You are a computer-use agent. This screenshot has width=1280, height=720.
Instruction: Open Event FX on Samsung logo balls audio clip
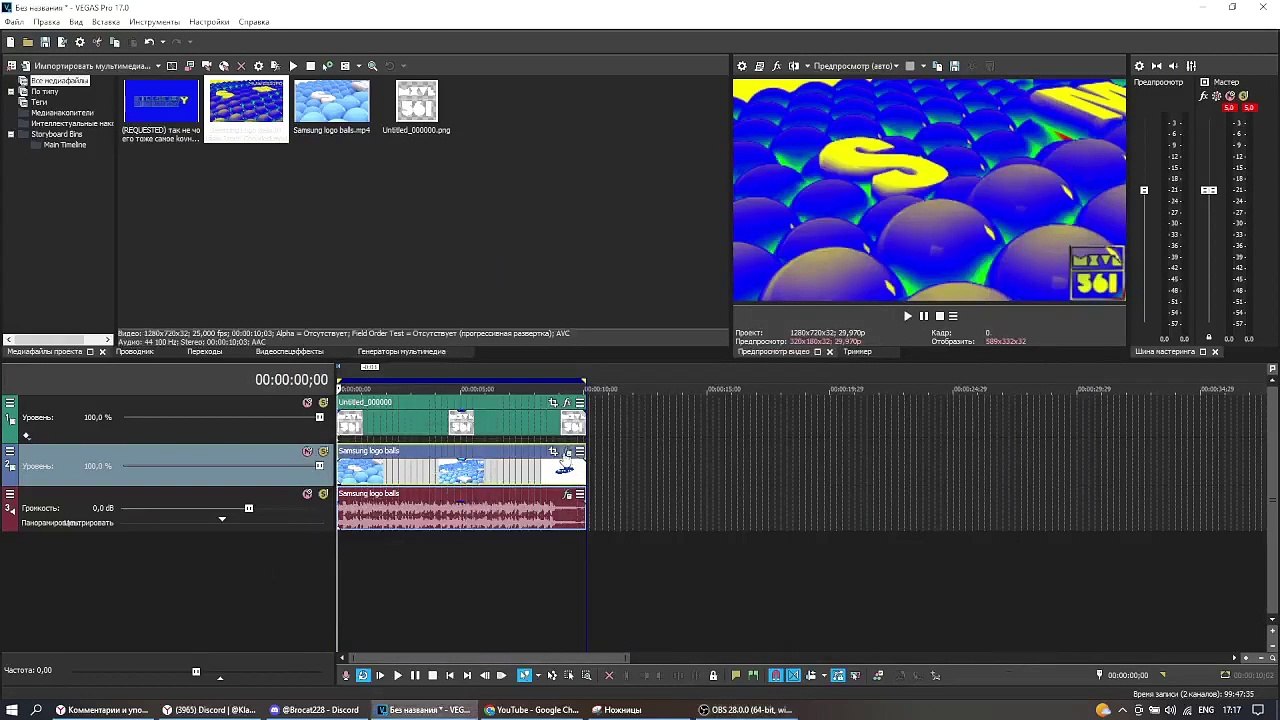tap(568, 494)
